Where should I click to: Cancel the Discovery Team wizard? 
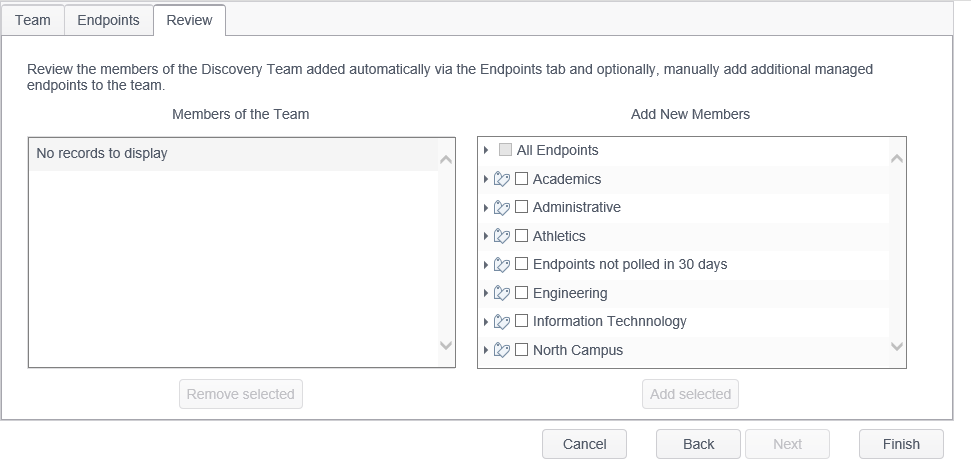[584, 444]
